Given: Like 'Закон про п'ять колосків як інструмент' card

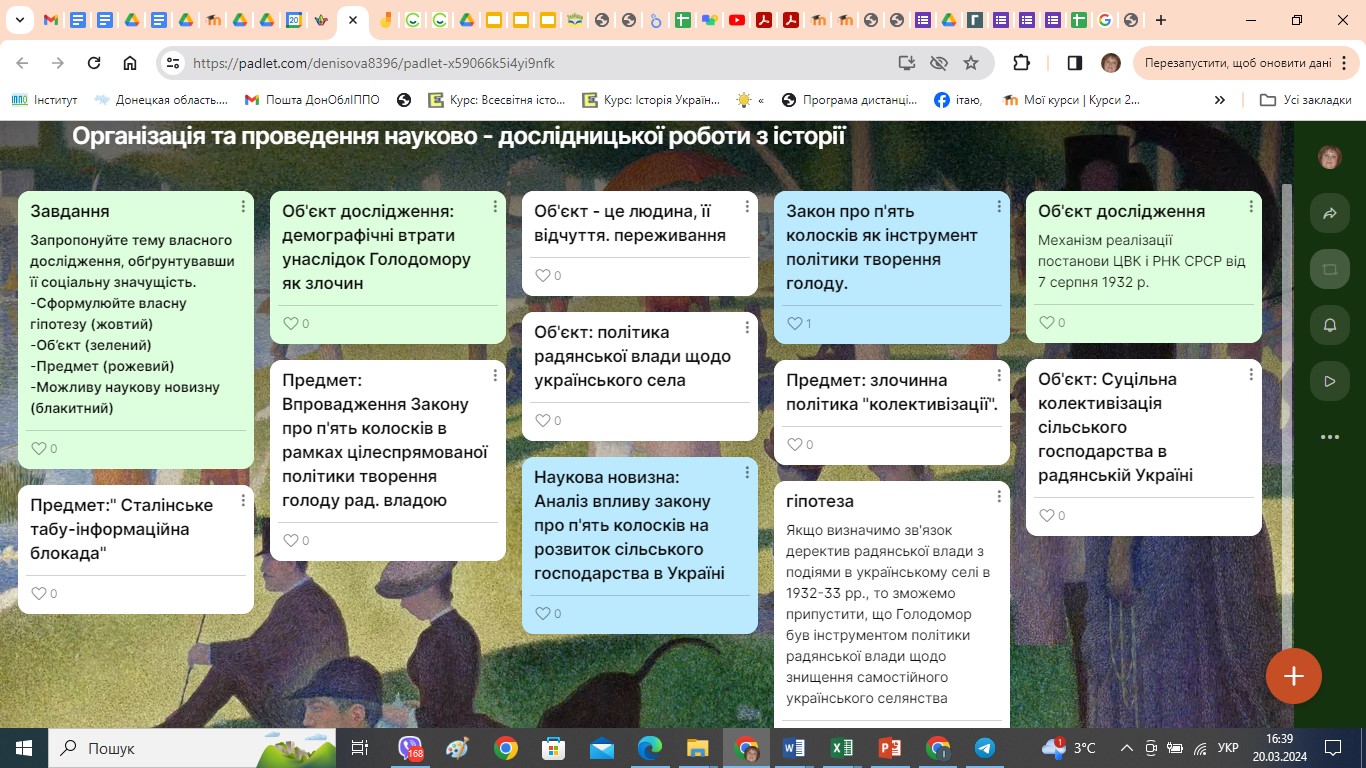Looking at the screenshot, I should 795,324.
